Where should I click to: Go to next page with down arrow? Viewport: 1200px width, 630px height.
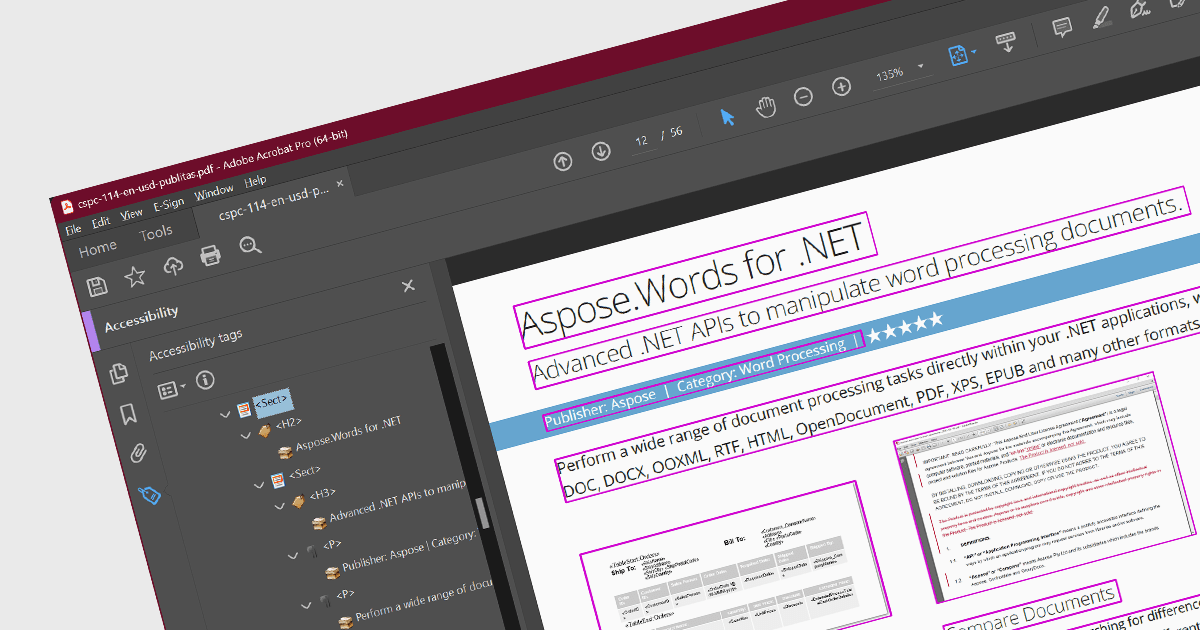(x=600, y=151)
